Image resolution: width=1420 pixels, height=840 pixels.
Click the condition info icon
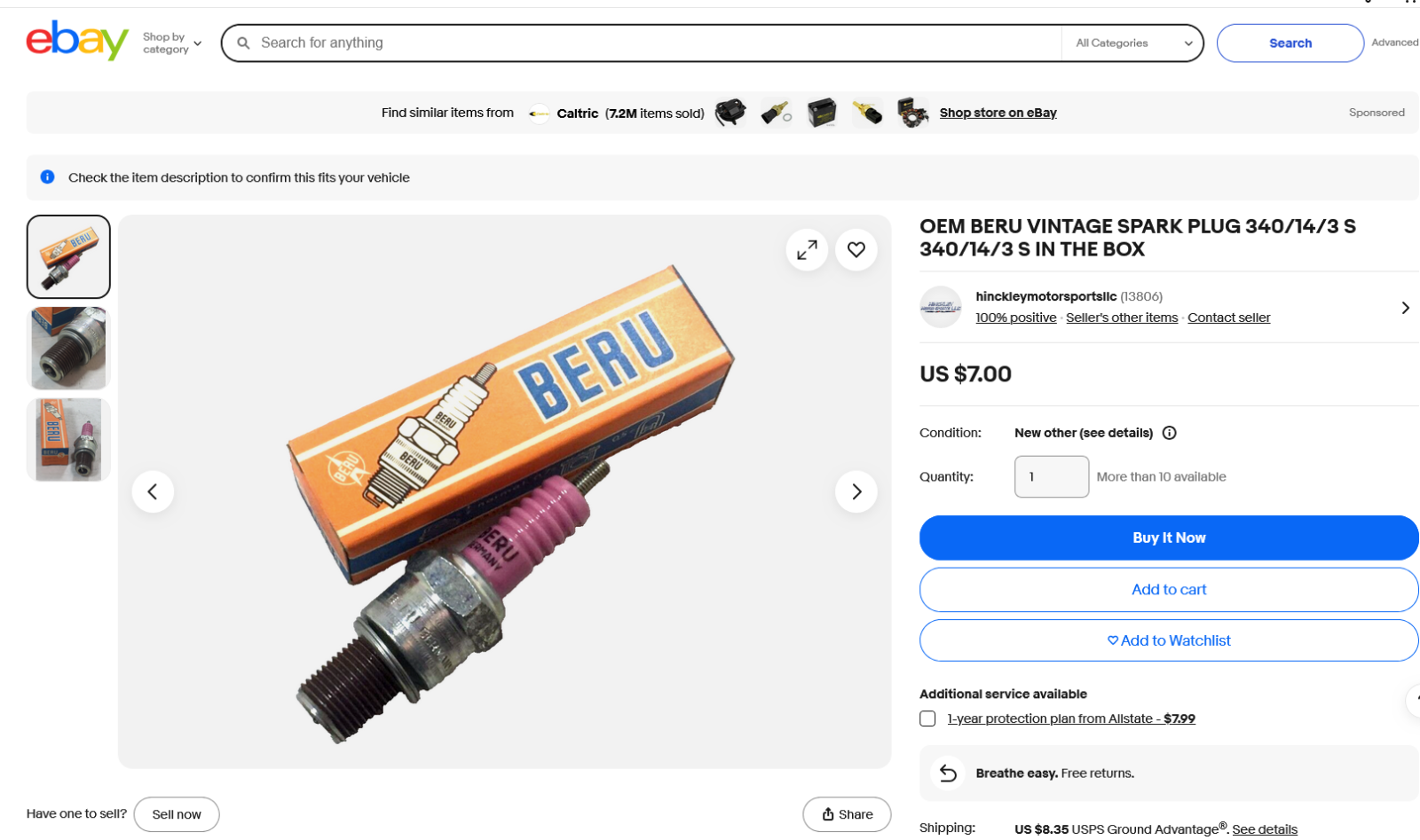pyautogui.click(x=1170, y=433)
